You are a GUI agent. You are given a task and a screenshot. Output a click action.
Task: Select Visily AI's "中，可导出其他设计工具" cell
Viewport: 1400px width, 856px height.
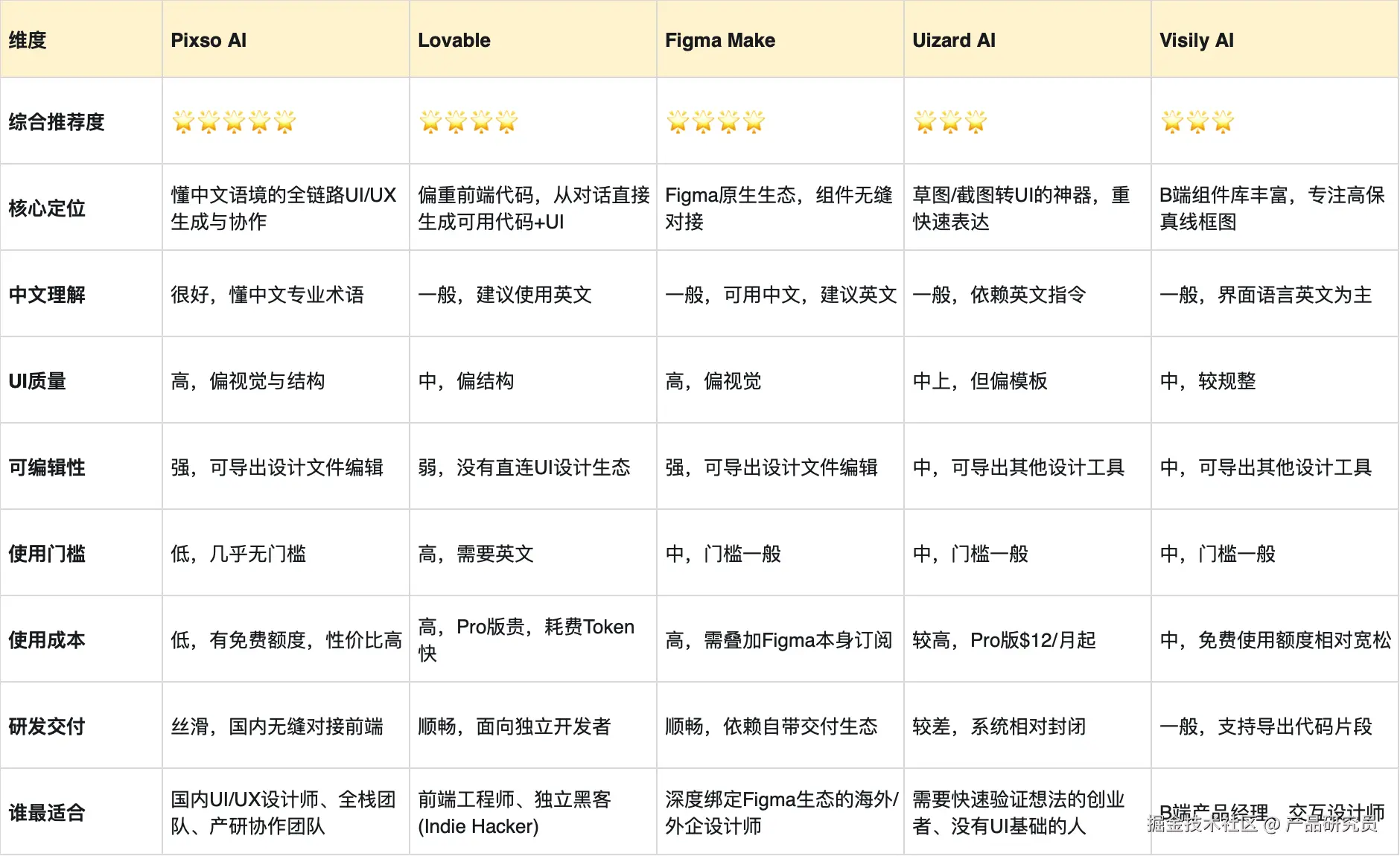[1275, 467]
